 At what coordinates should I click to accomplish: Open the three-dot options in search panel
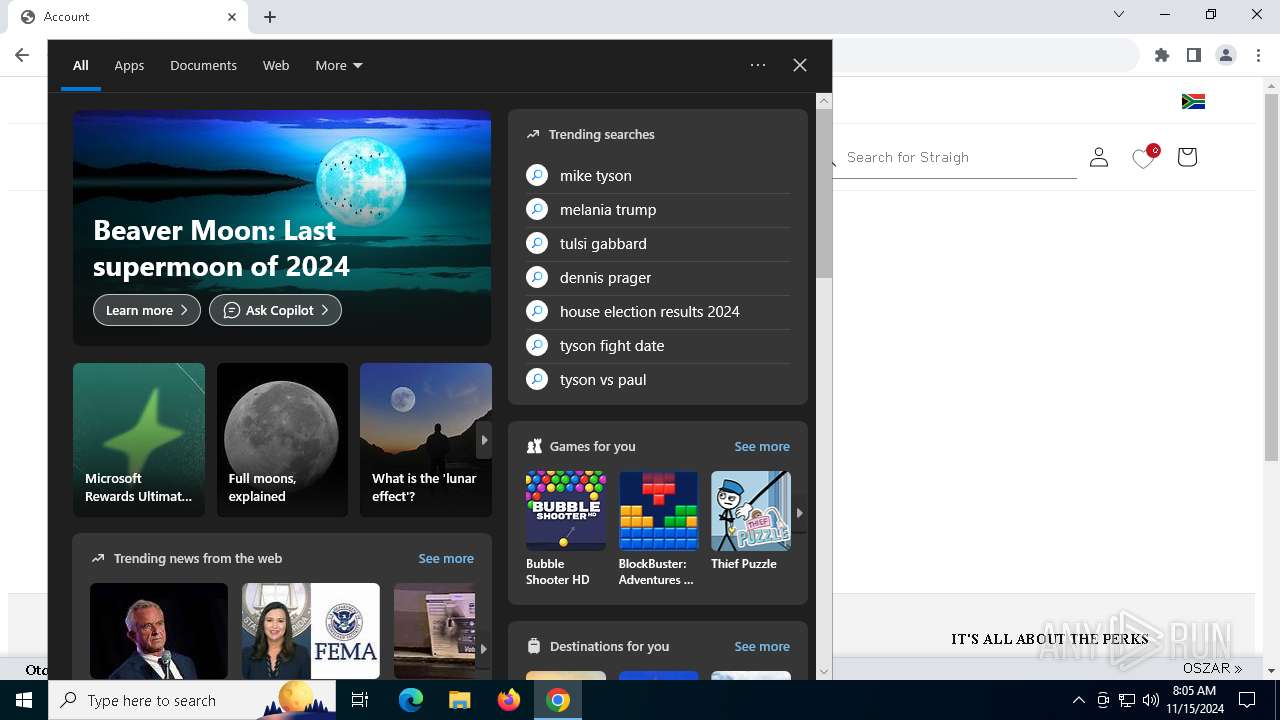point(758,65)
